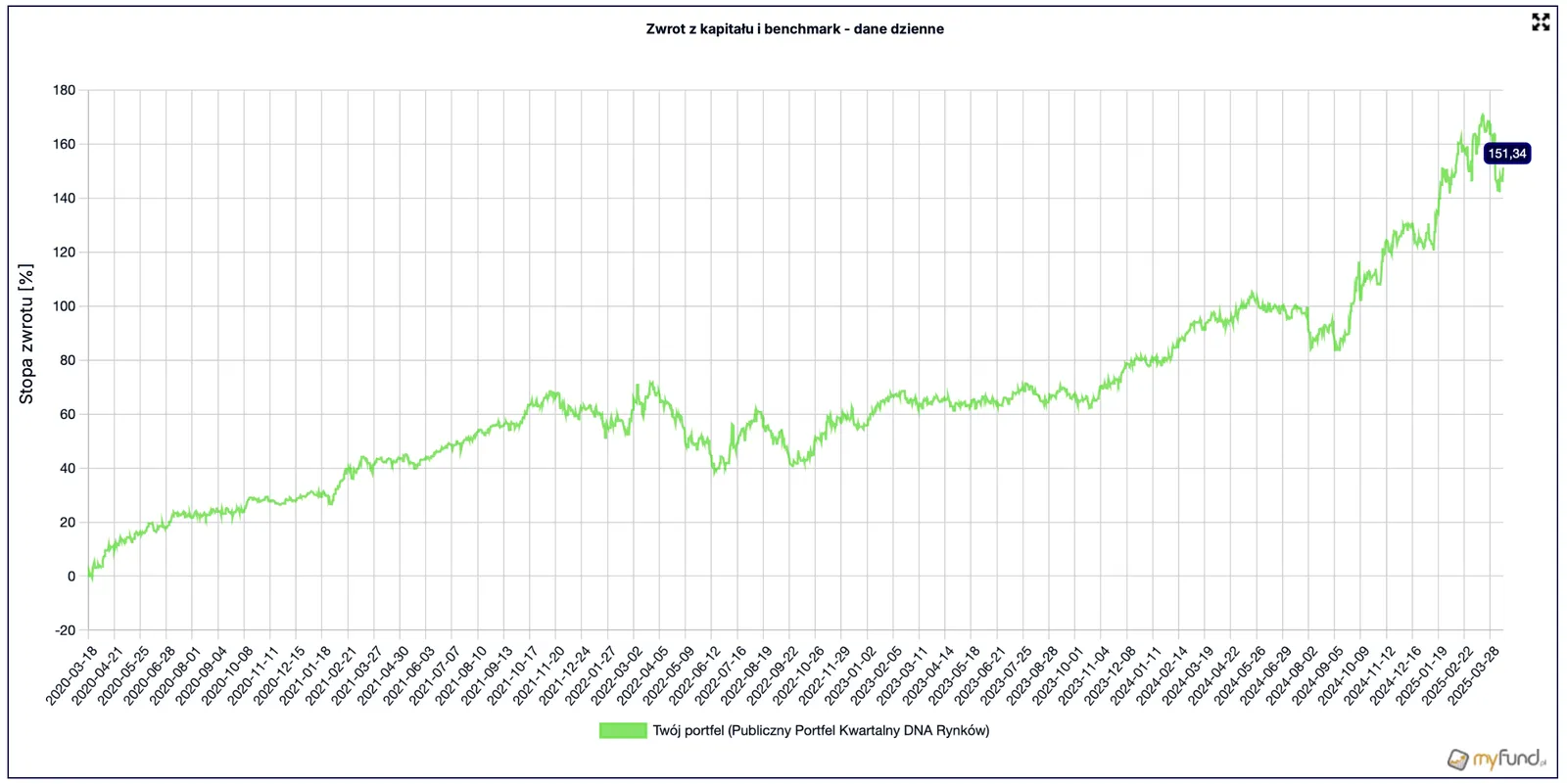Click the 2024-11-12 date label

tap(1370, 675)
